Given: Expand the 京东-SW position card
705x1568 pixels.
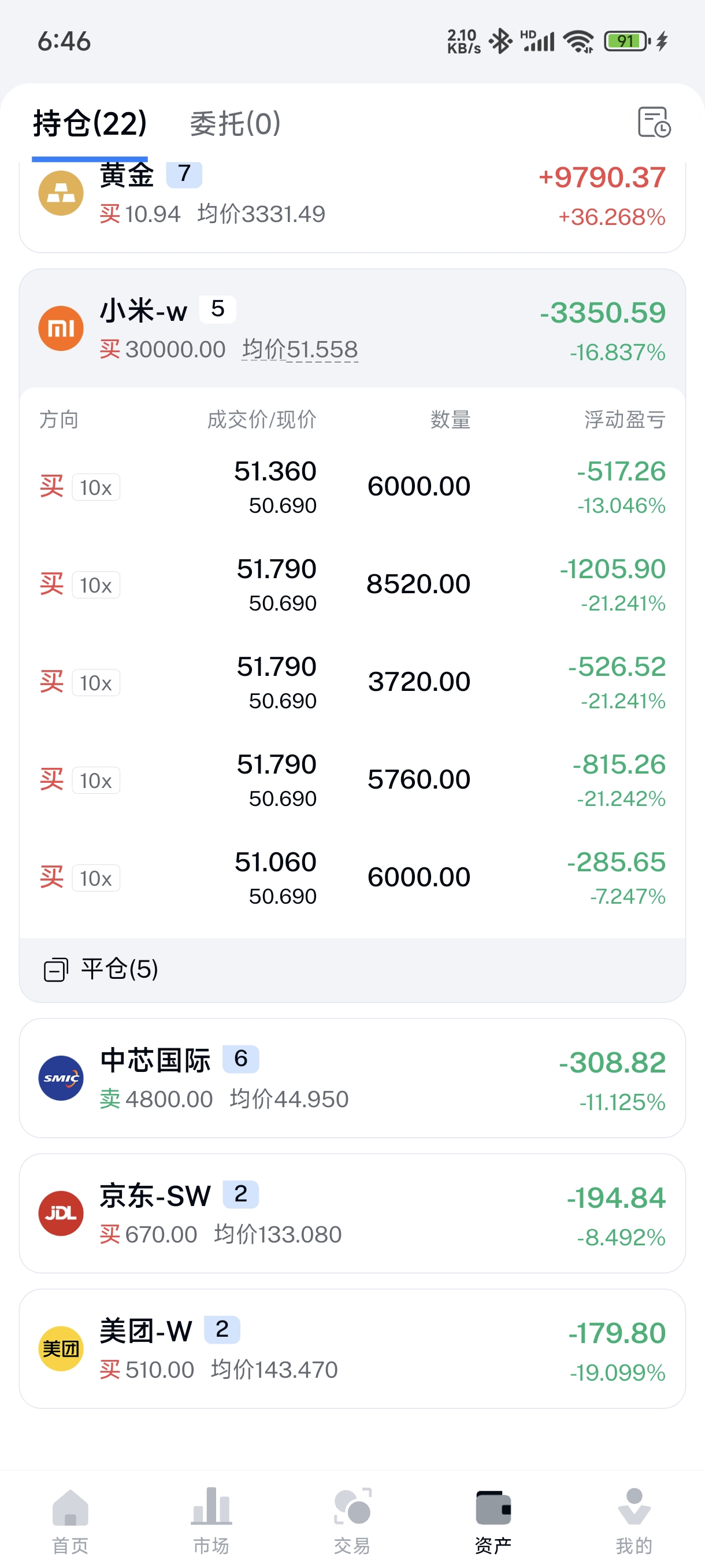Looking at the screenshot, I should [x=352, y=1213].
